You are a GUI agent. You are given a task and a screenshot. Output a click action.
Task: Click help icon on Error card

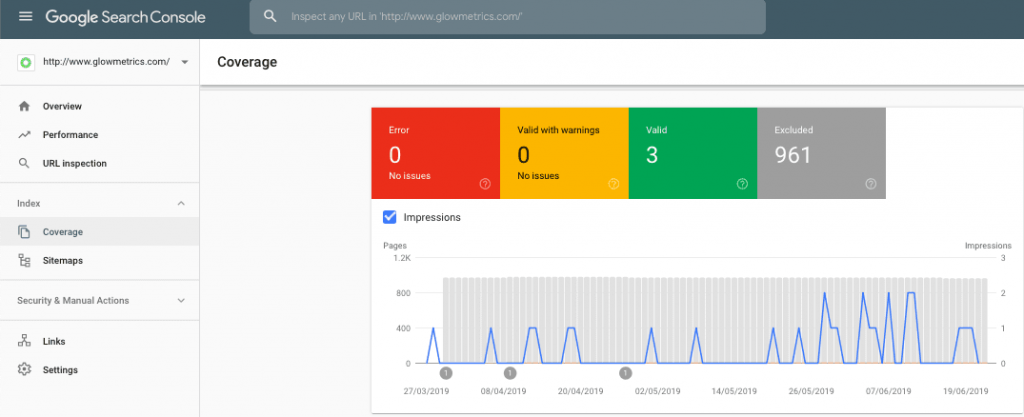485,184
